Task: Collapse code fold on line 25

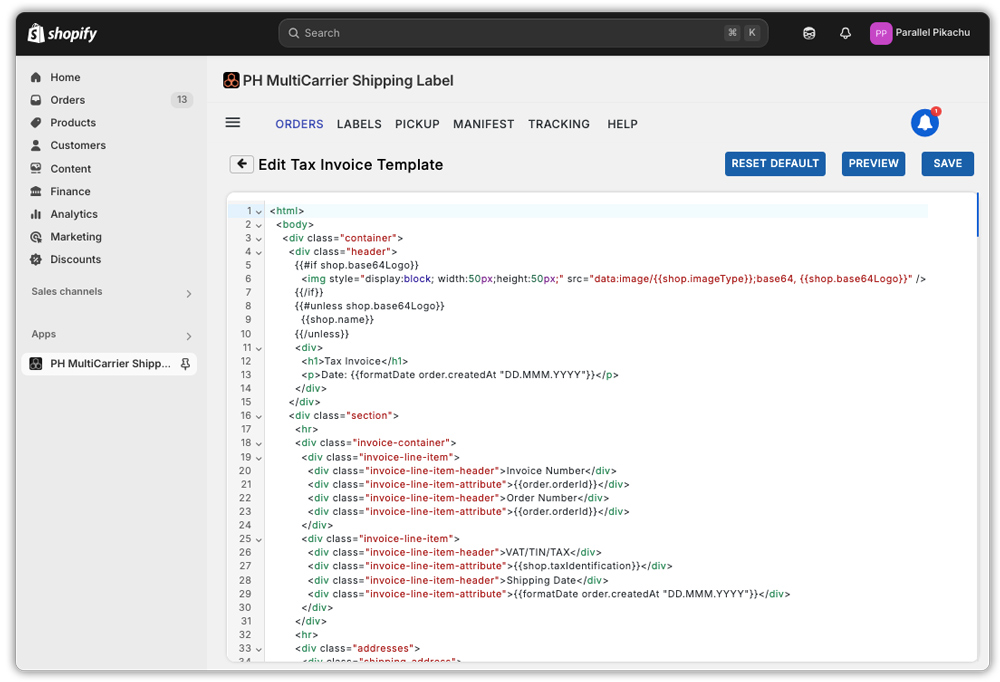Action: (259, 540)
